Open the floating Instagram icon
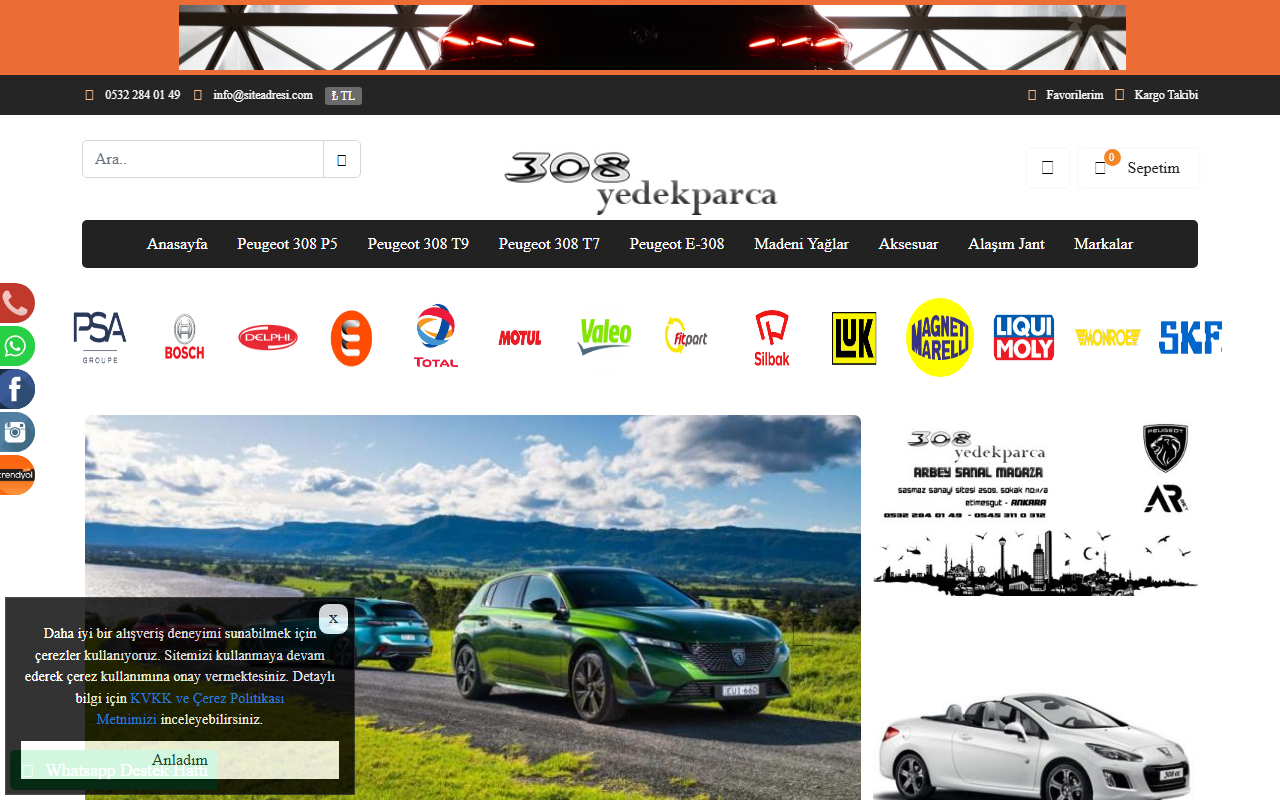The image size is (1280, 800). coord(15,432)
